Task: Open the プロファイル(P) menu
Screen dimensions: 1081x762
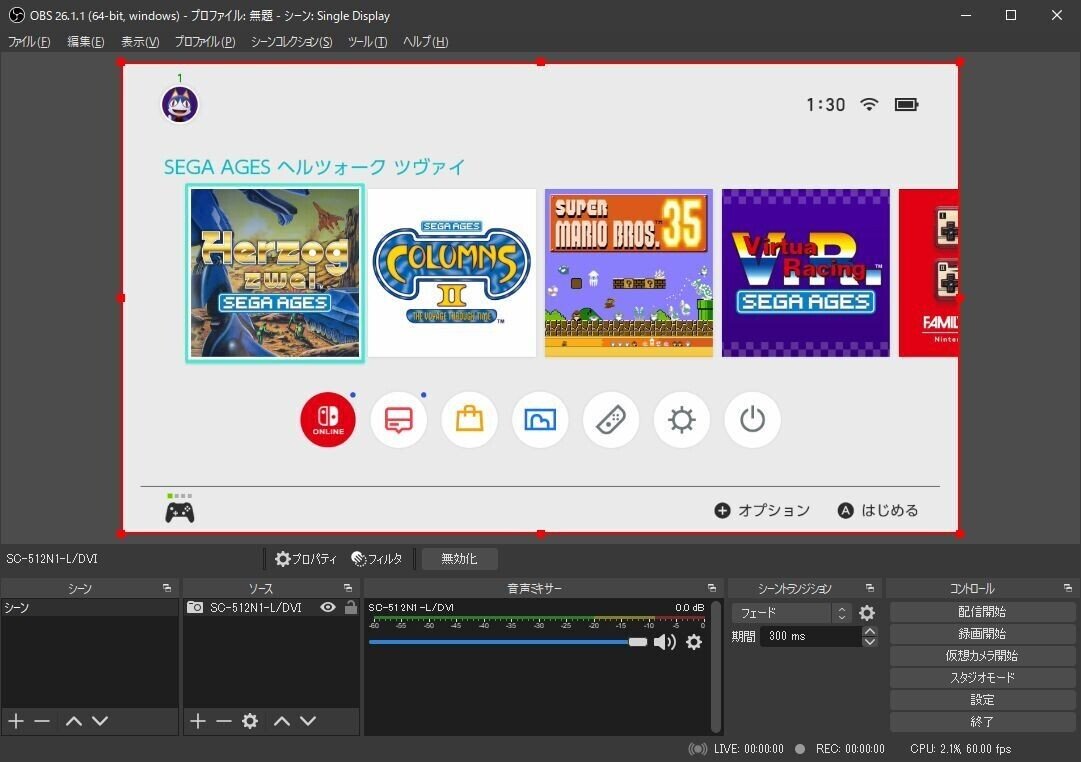Action: (x=205, y=41)
